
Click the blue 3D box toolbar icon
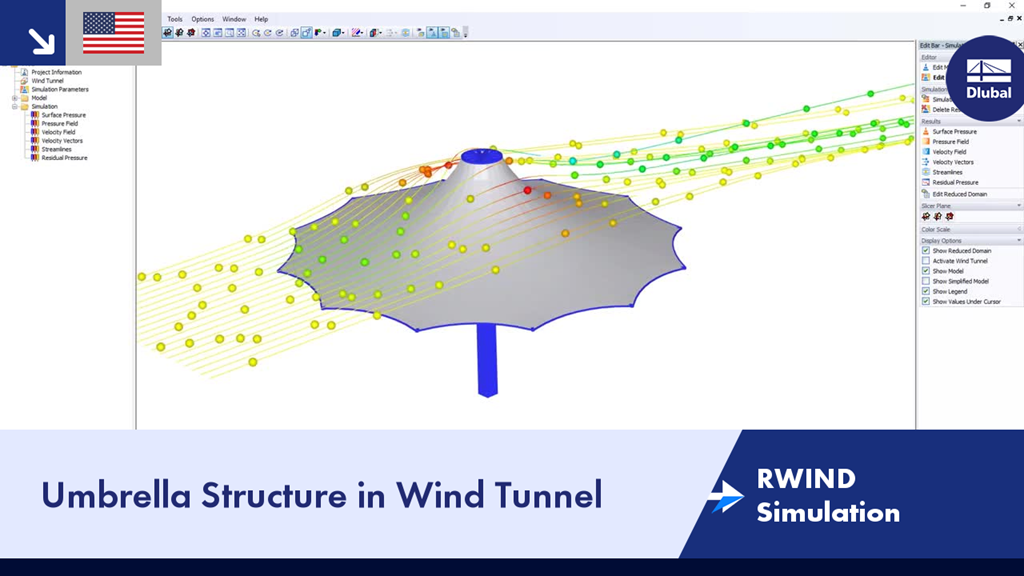coord(336,33)
